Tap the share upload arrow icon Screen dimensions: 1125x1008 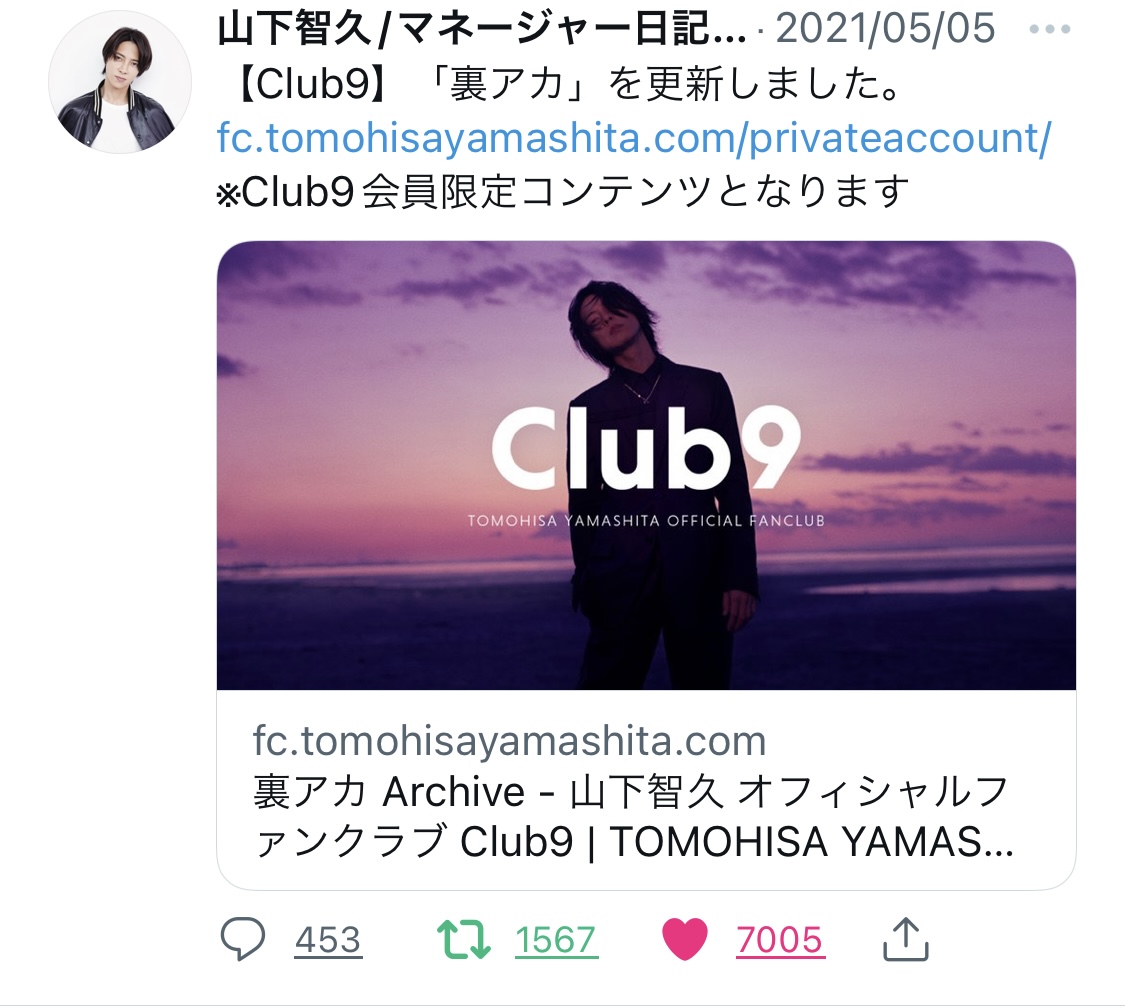click(905, 938)
